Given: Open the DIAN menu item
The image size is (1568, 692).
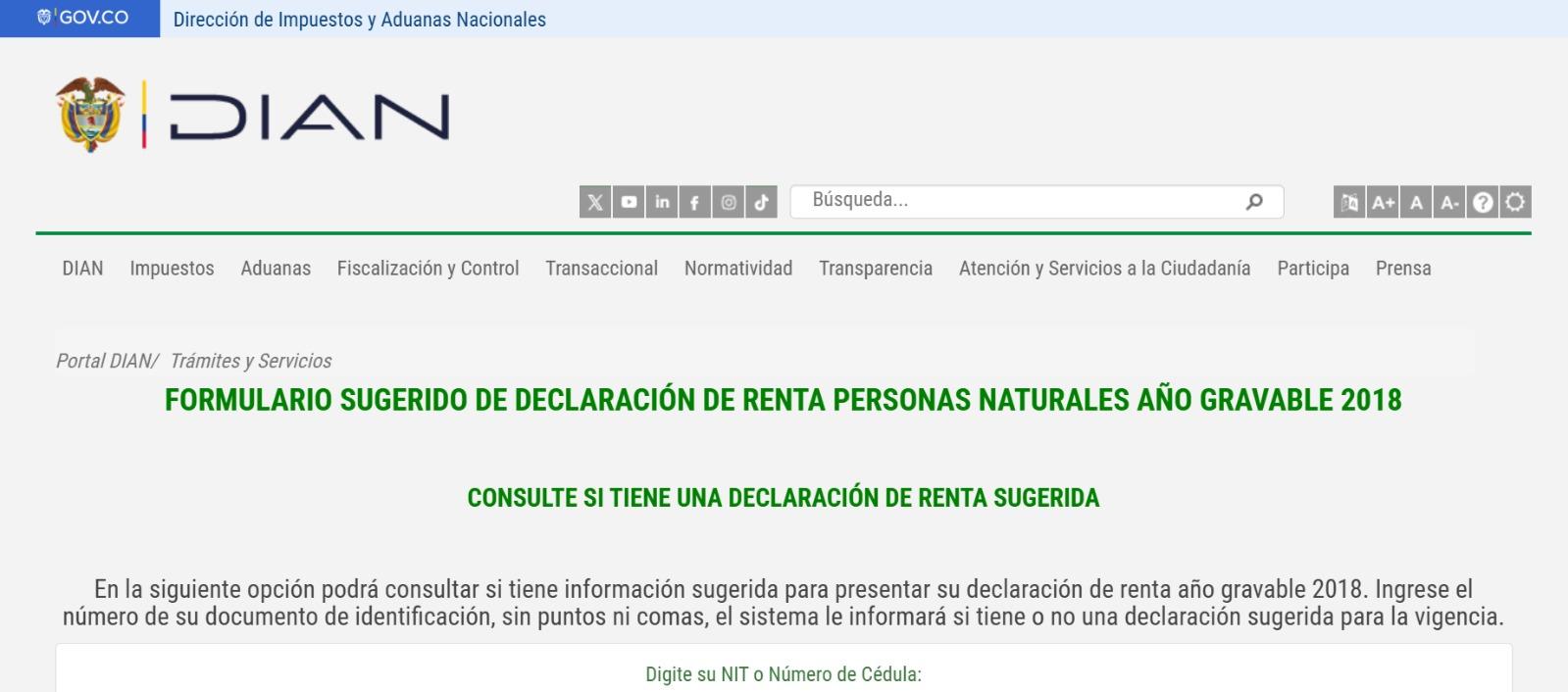Looking at the screenshot, I should [82, 269].
